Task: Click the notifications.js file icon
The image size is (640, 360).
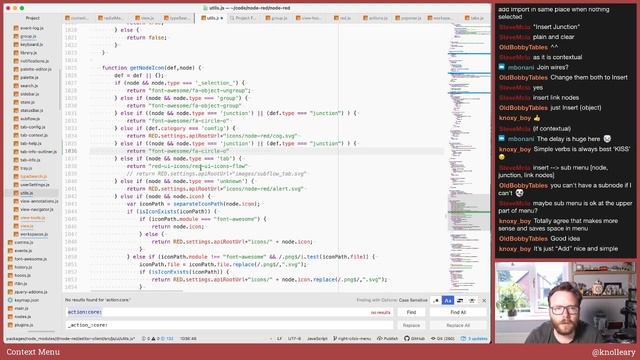Action: [16, 61]
